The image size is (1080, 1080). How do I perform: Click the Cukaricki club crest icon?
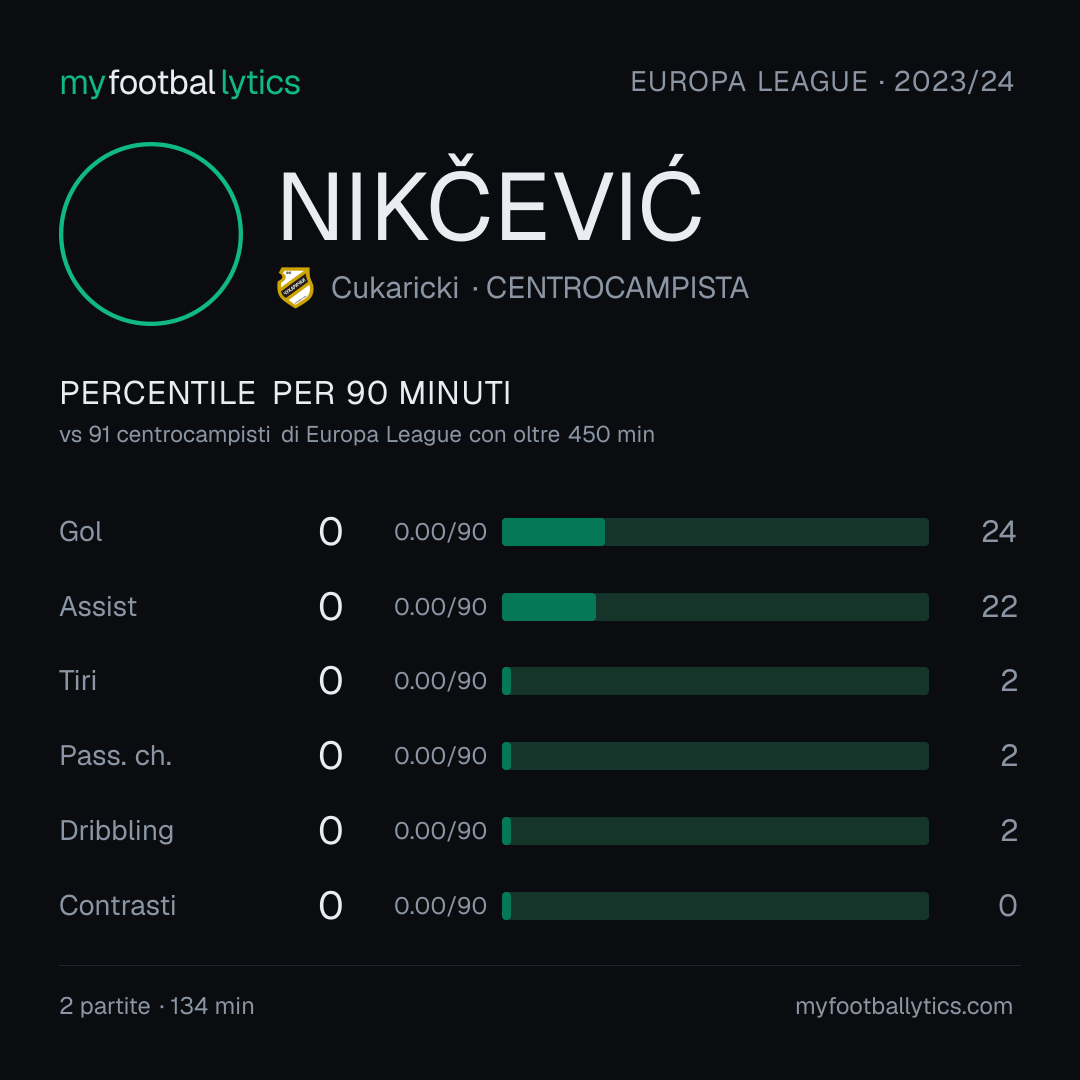[x=295, y=287]
